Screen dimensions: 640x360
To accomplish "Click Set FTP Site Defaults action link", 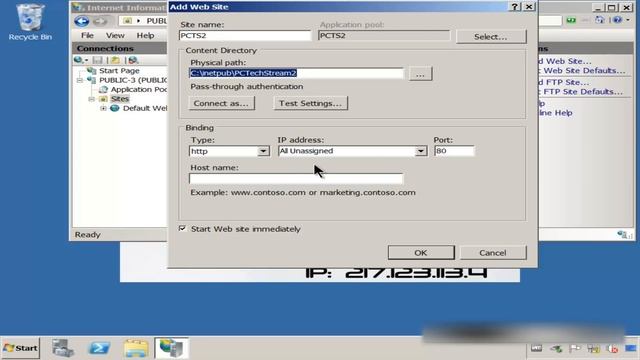I will click(x=581, y=92).
